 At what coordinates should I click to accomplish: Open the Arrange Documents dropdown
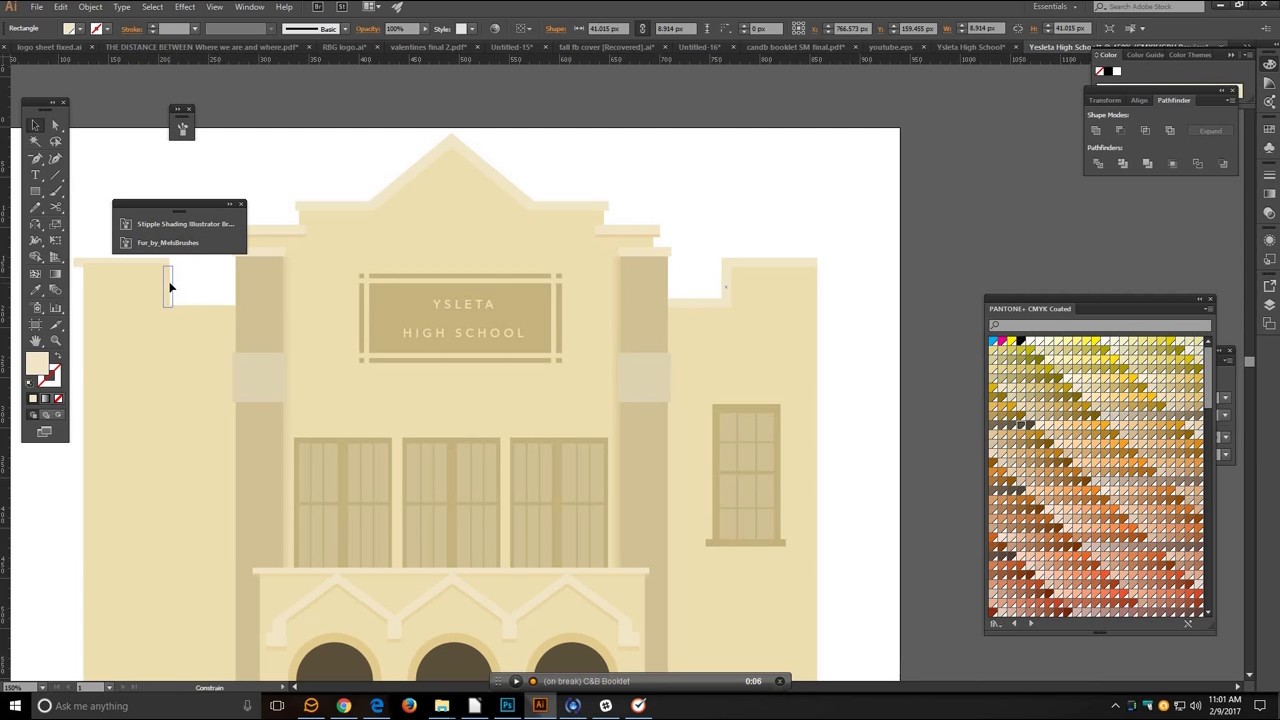tap(372, 7)
